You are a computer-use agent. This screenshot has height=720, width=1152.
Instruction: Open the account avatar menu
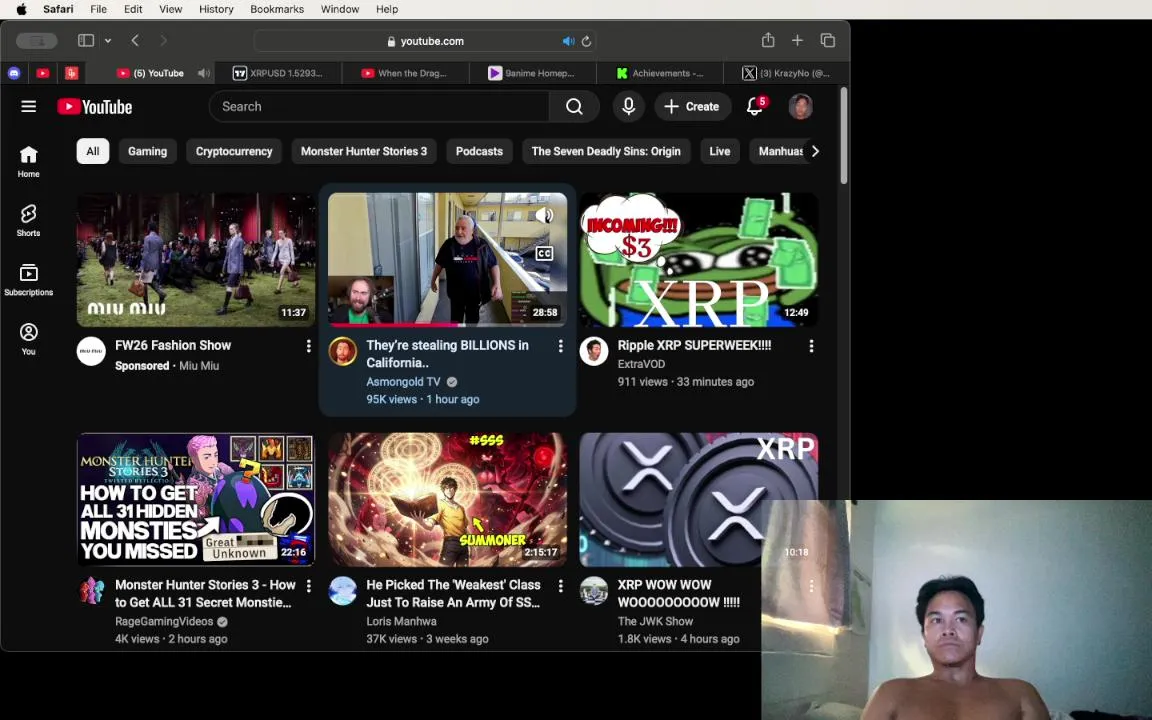(800, 107)
